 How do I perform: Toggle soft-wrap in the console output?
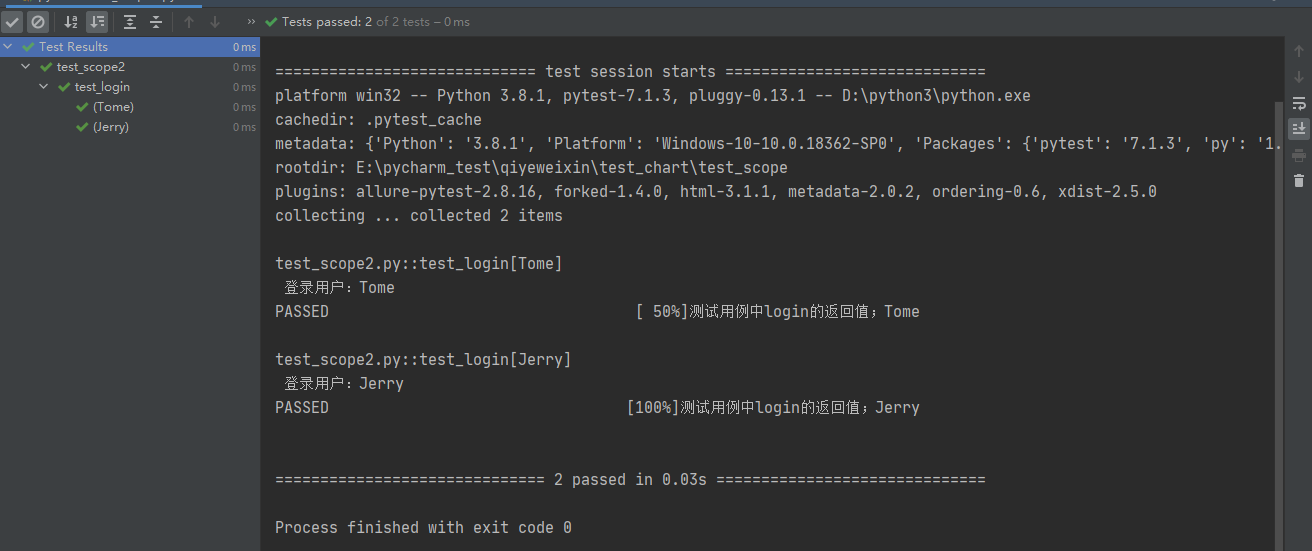click(x=1299, y=103)
